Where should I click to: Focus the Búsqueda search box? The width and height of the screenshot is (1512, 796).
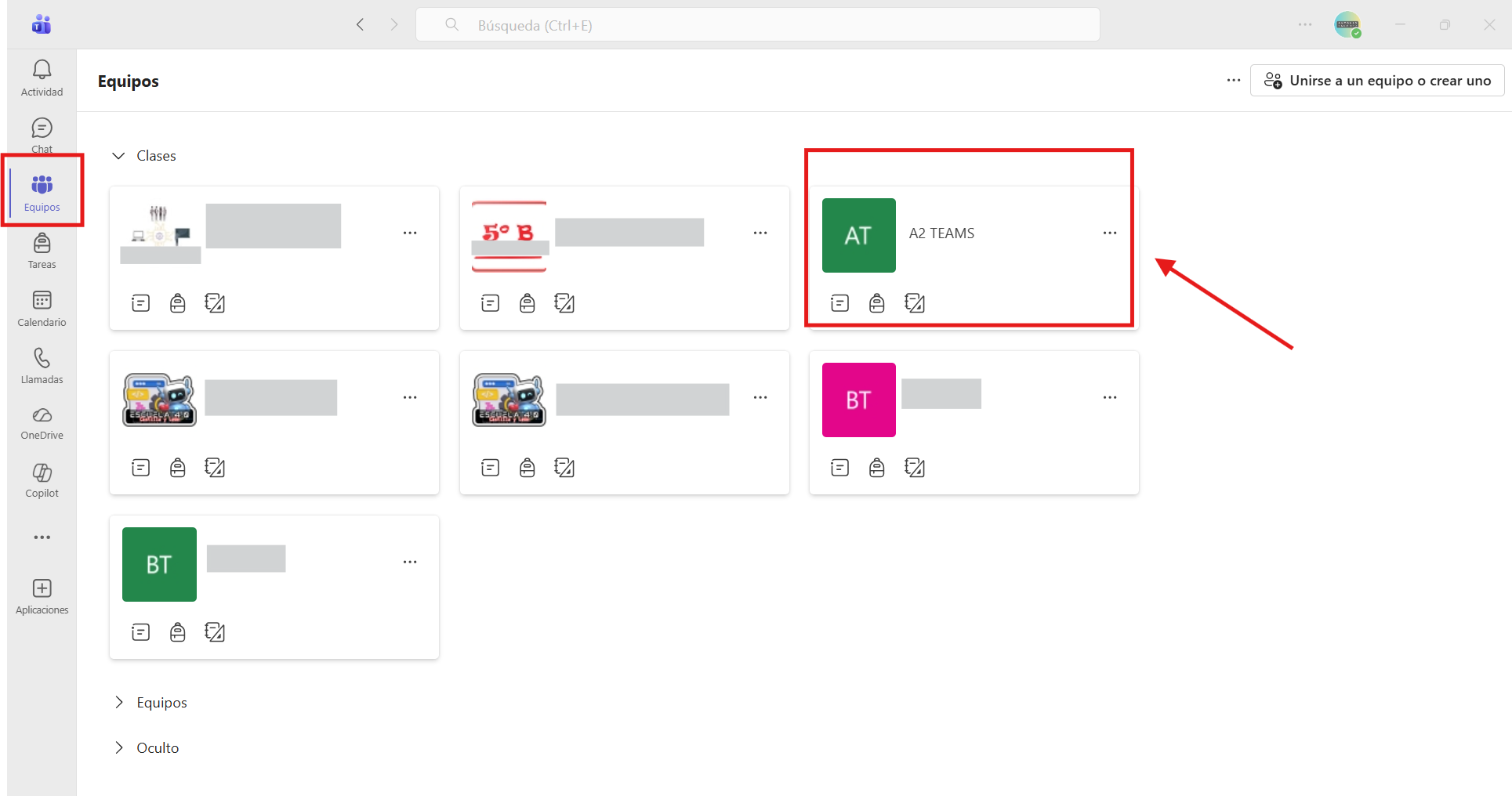click(x=757, y=25)
